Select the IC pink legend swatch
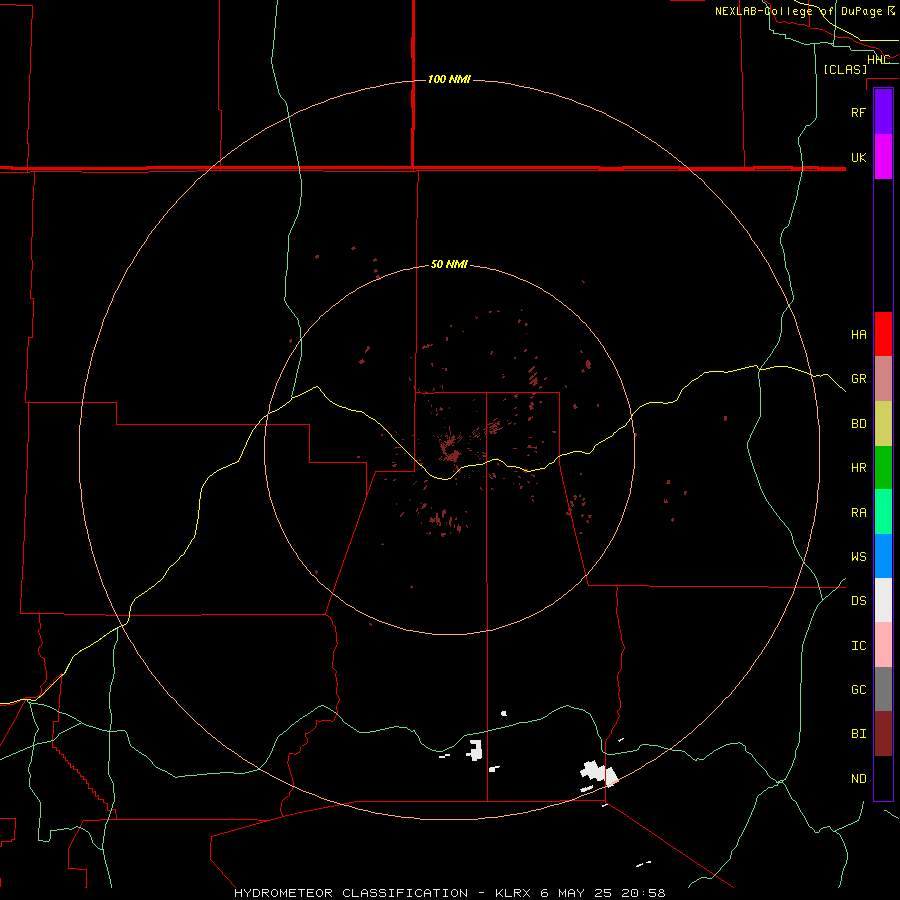 883,645
